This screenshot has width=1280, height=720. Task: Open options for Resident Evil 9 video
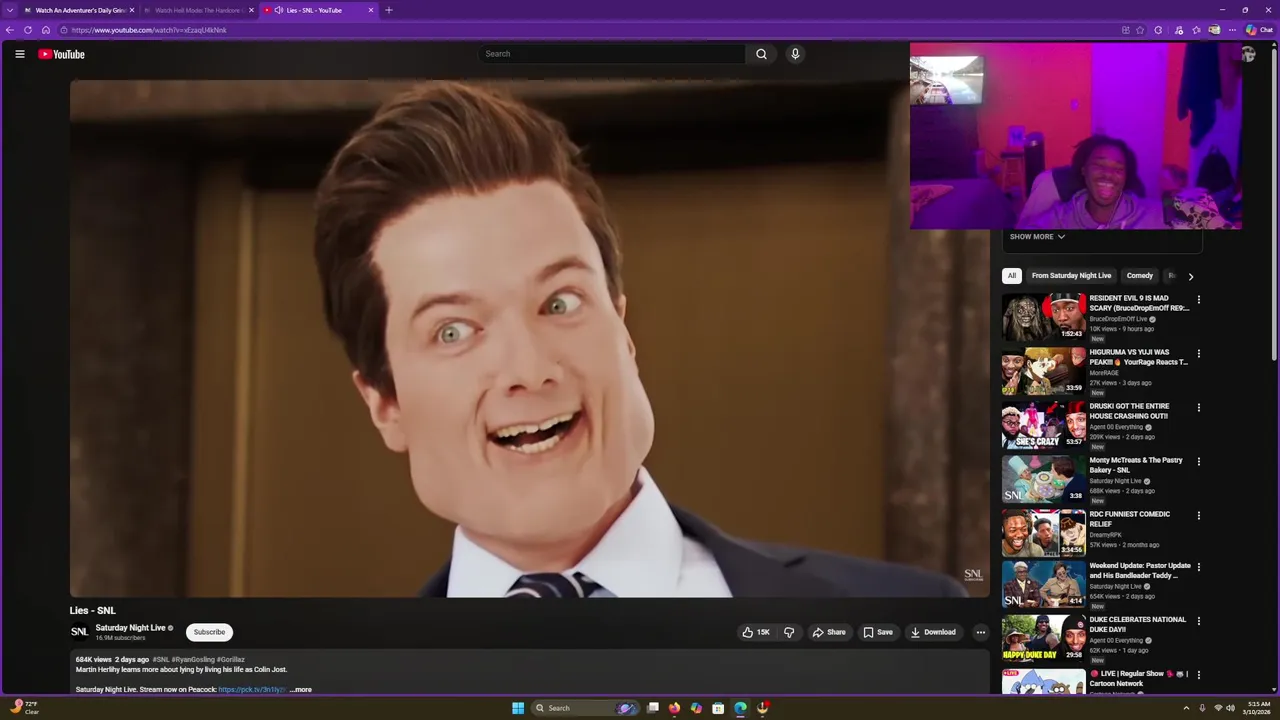(1198, 300)
